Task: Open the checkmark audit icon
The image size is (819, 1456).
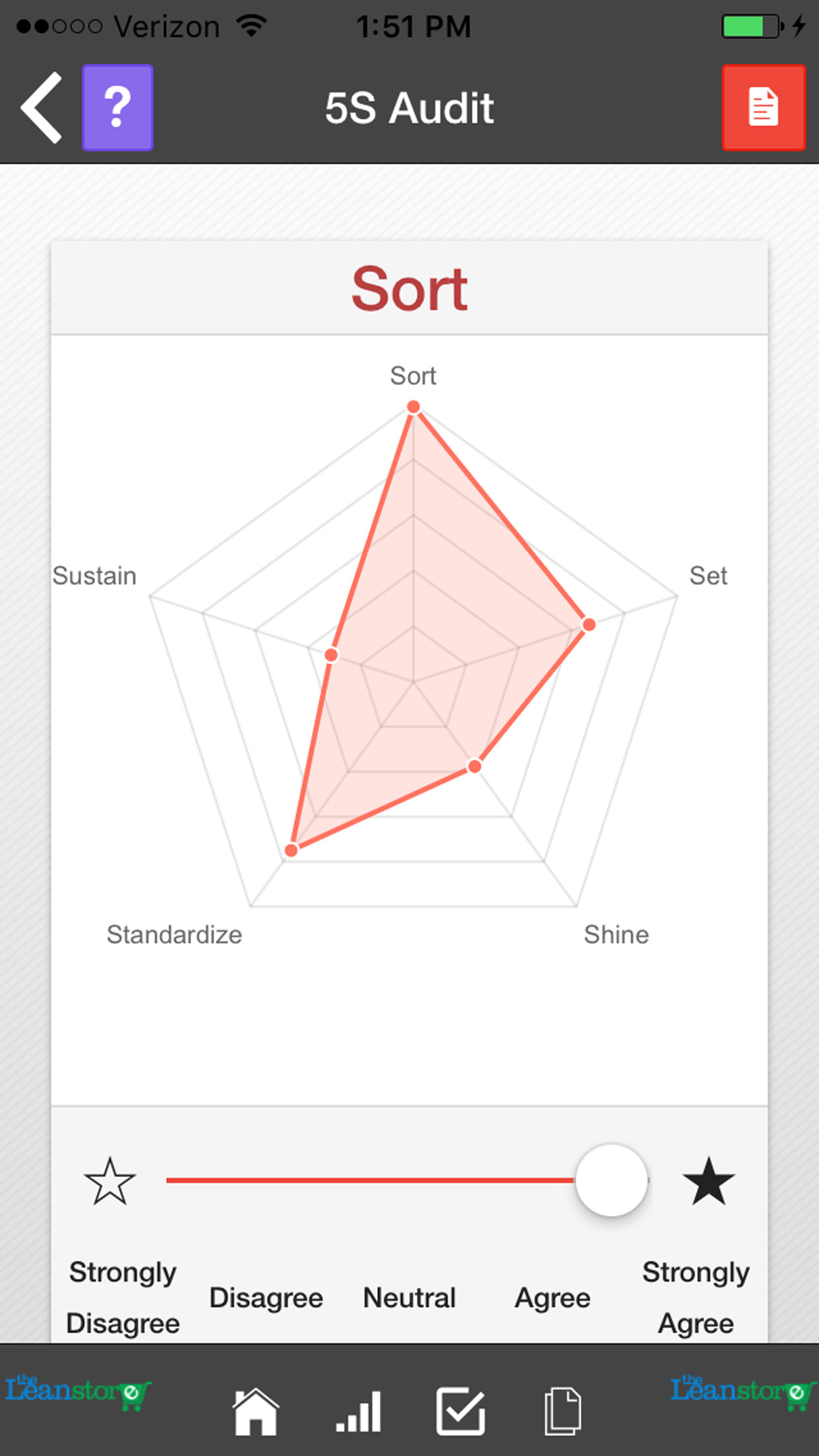Action: point(460,1412)
